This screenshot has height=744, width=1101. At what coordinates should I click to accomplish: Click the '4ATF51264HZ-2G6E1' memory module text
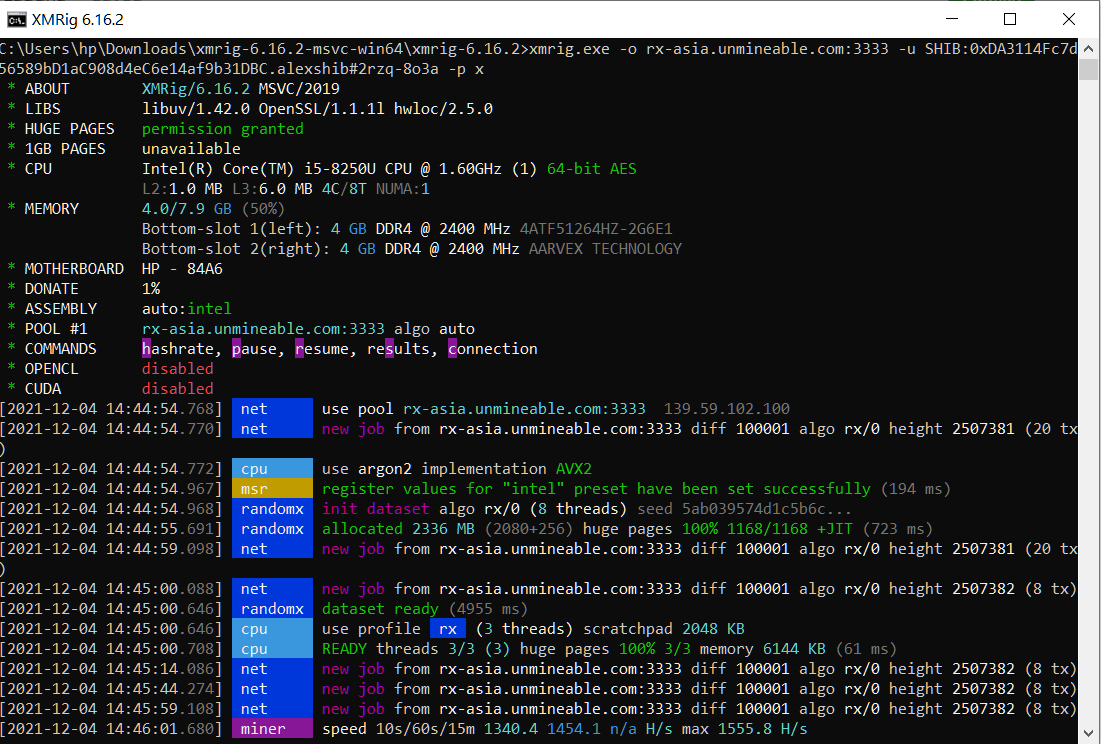(596, 229)
